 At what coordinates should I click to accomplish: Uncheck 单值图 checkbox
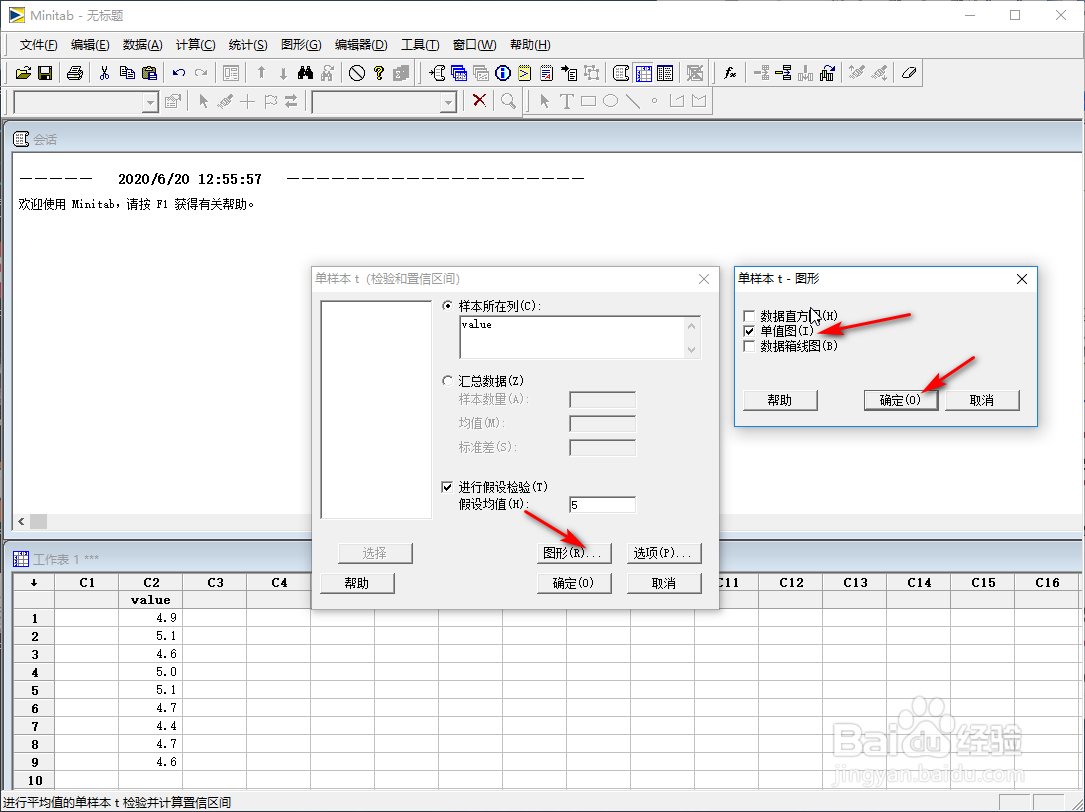point(749,331)
